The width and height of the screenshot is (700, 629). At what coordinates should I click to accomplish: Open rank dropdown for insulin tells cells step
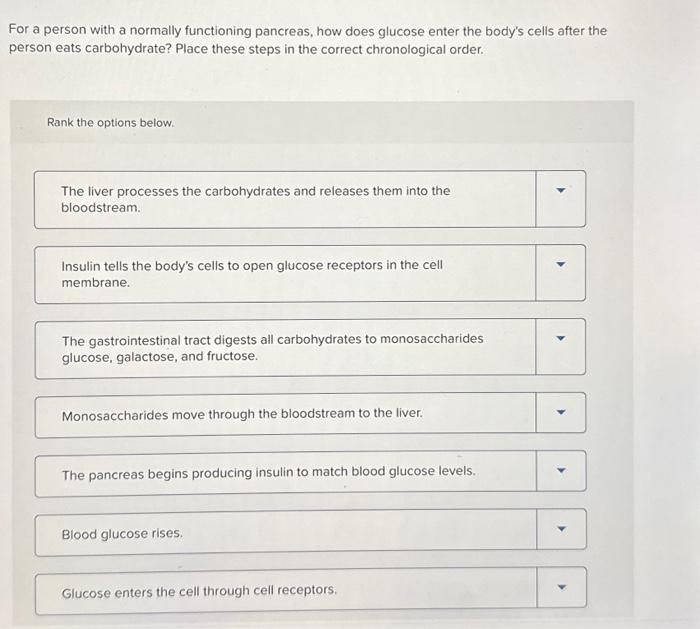(561, 273)
